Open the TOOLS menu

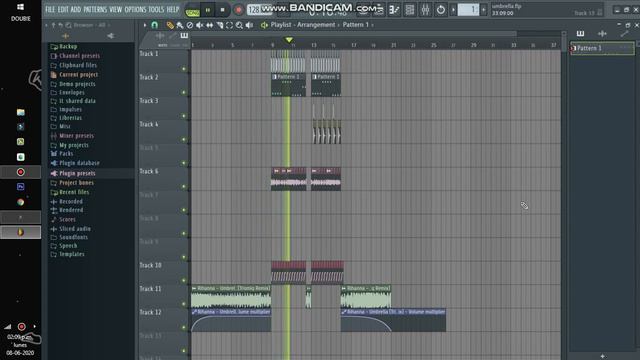coord(156,9)
